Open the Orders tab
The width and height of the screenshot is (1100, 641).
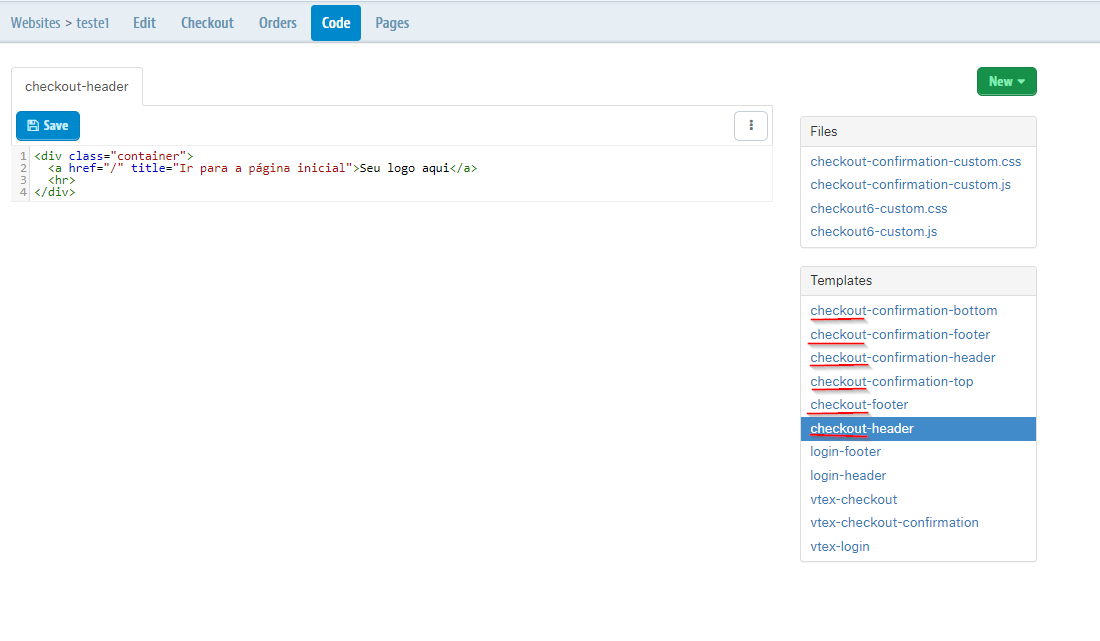pyautogui.click(x=278, y=23)
